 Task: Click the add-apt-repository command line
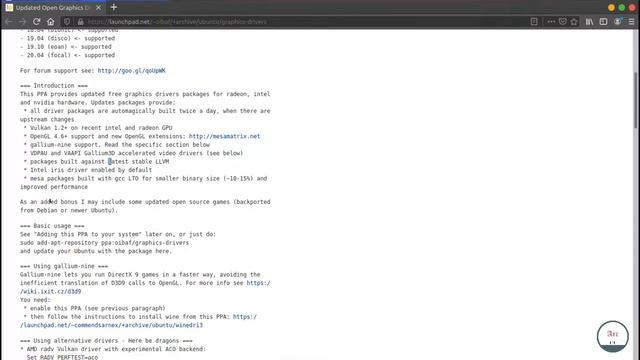coord(104,242)
